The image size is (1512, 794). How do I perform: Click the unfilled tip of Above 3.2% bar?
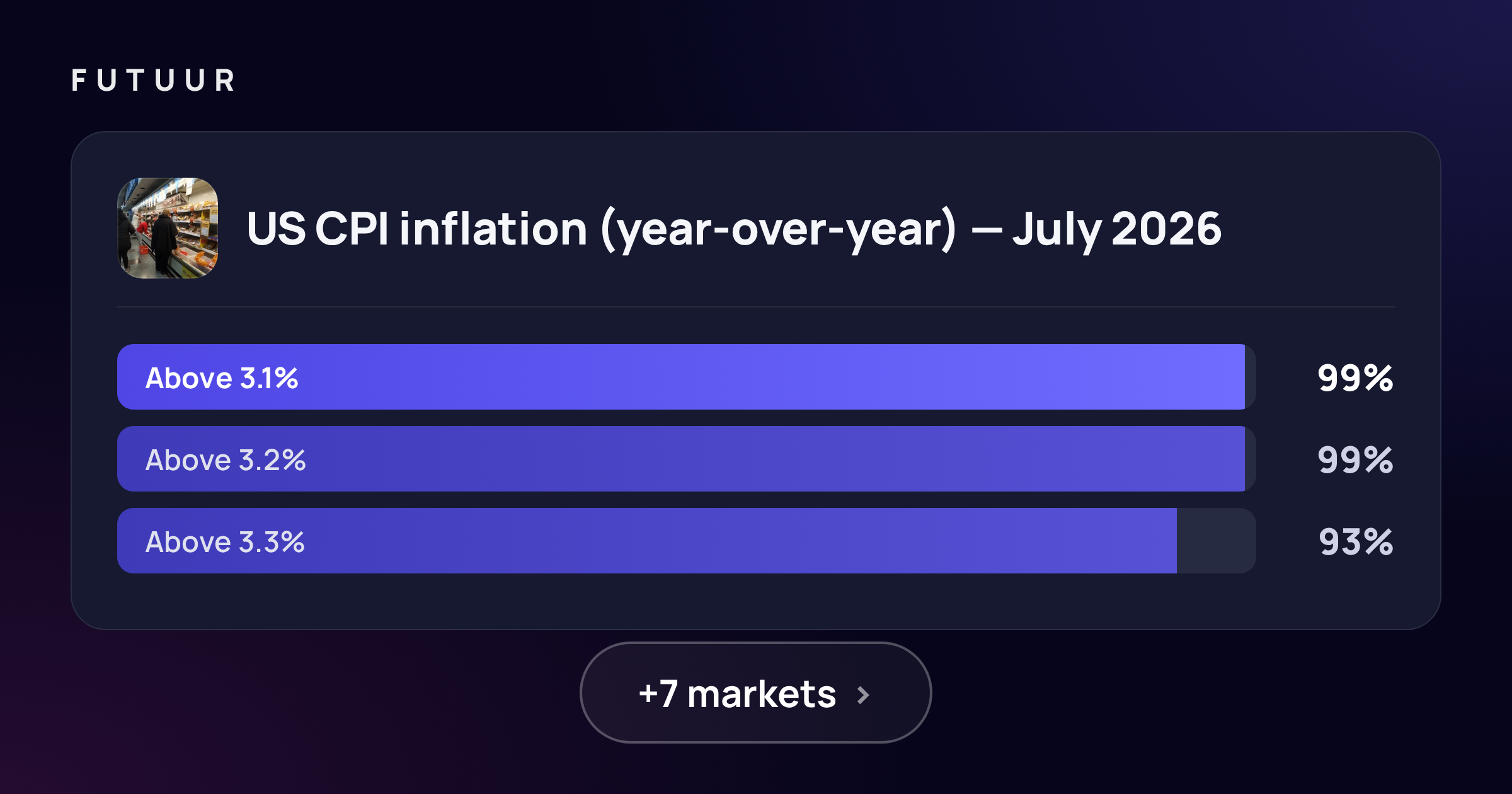(x=1251, y=459)
